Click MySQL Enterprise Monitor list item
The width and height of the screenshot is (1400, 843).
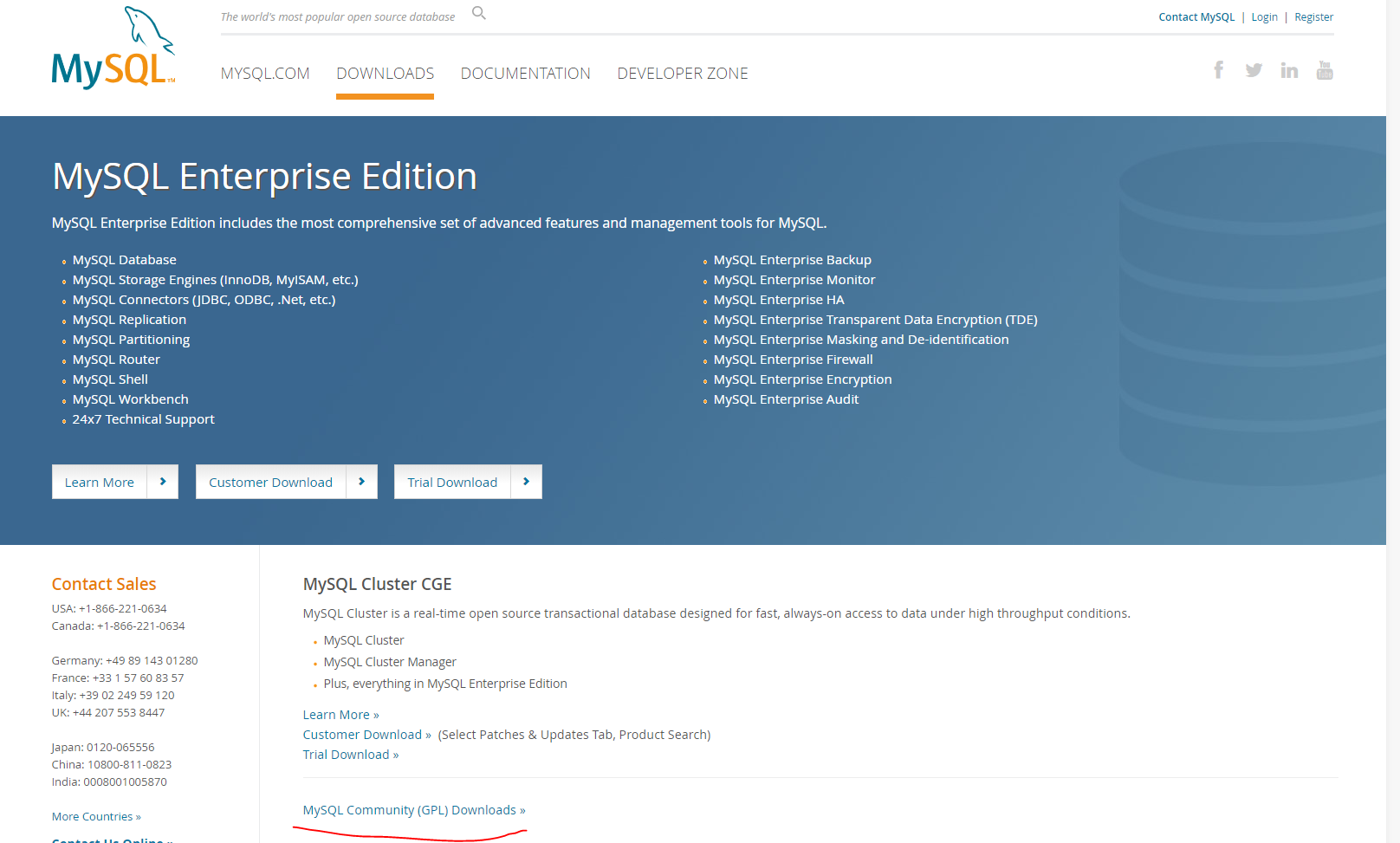(794, 280)
